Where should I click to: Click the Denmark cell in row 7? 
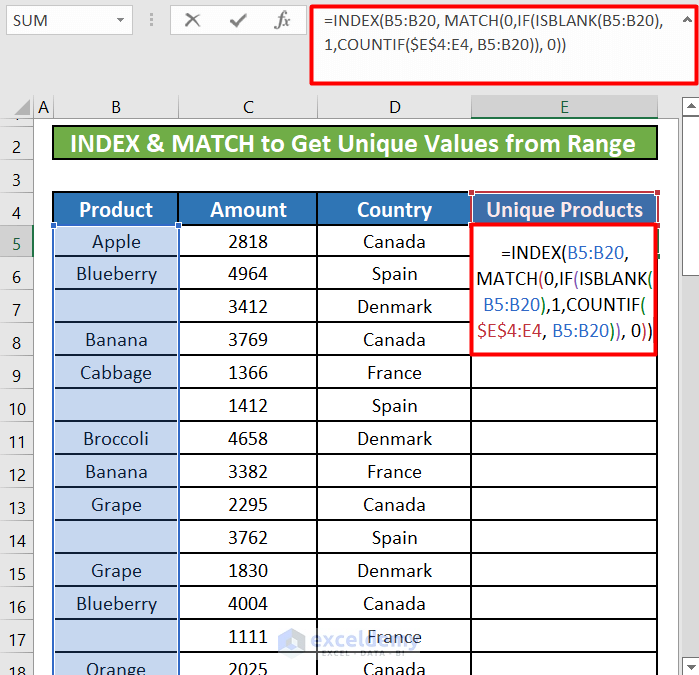pos(394,307)
